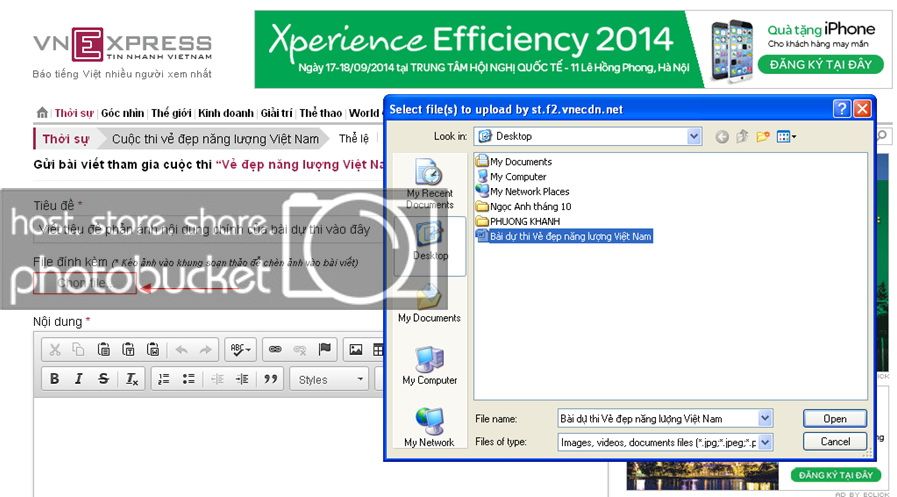The width and height of the screenshot is (897, 497).
Task: Click the Back arrow in file dialog
Action: click(722, 137)
